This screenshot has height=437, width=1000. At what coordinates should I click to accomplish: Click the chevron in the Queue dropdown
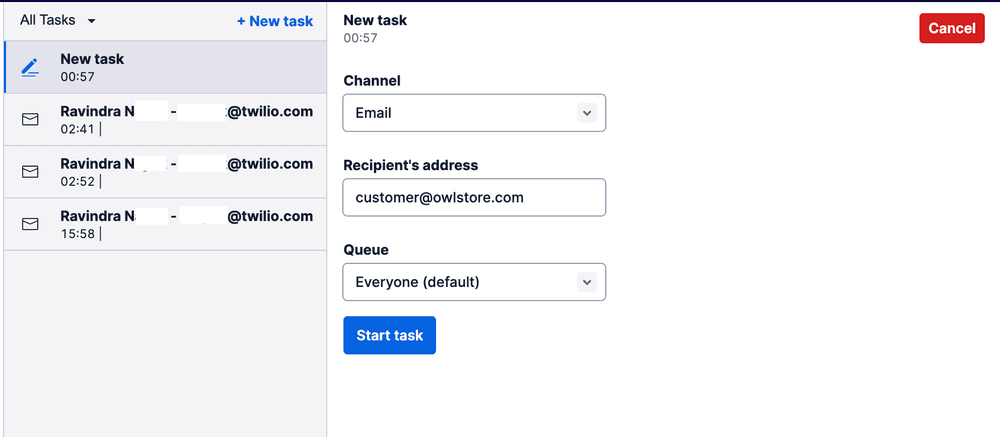coord(587,282)
